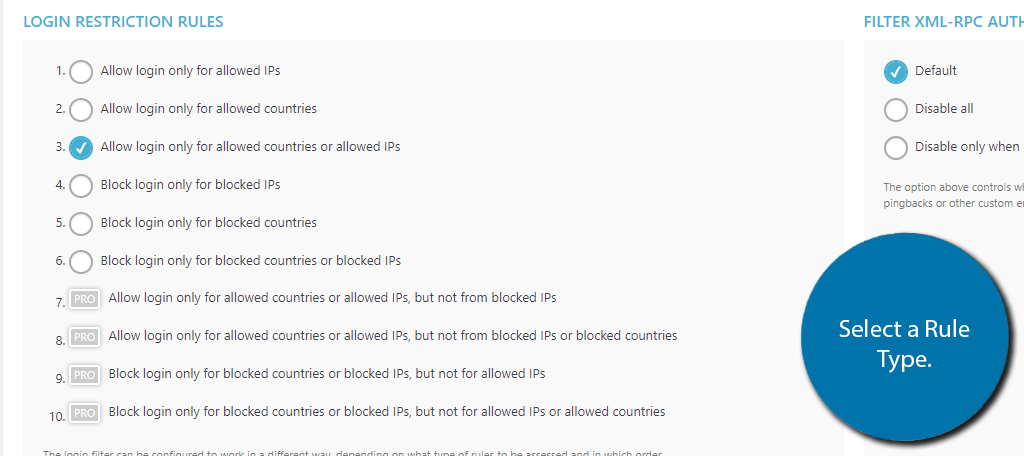The width and height of the screenshot is (1024, 456).
Task: Click the PRO badge on rule 7
Action: [x=84, y=299]
